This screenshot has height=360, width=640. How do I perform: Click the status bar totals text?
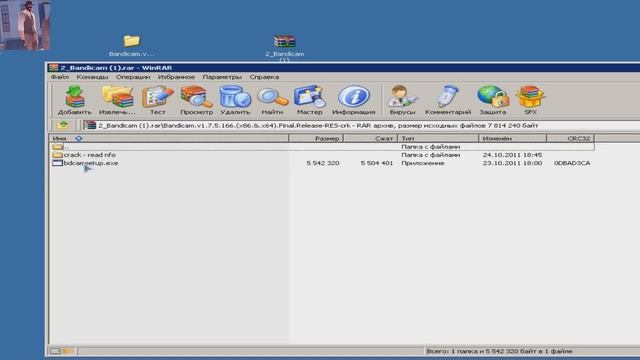[500, 351]
